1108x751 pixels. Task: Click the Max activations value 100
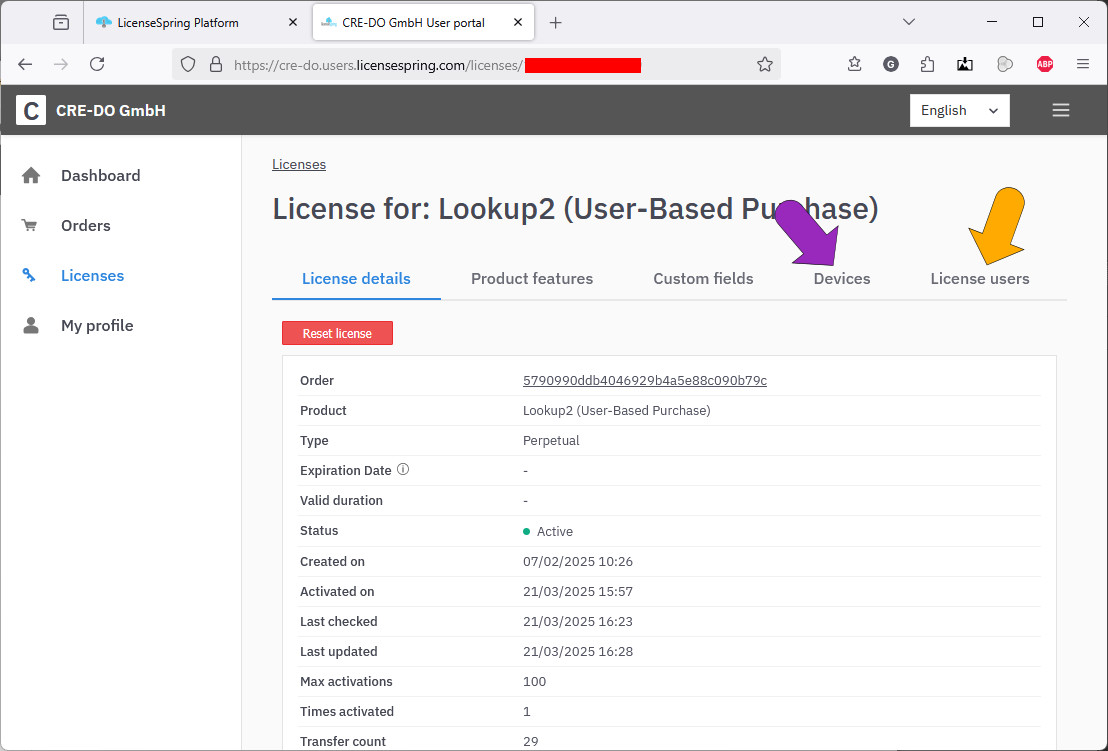pos(534,682)
